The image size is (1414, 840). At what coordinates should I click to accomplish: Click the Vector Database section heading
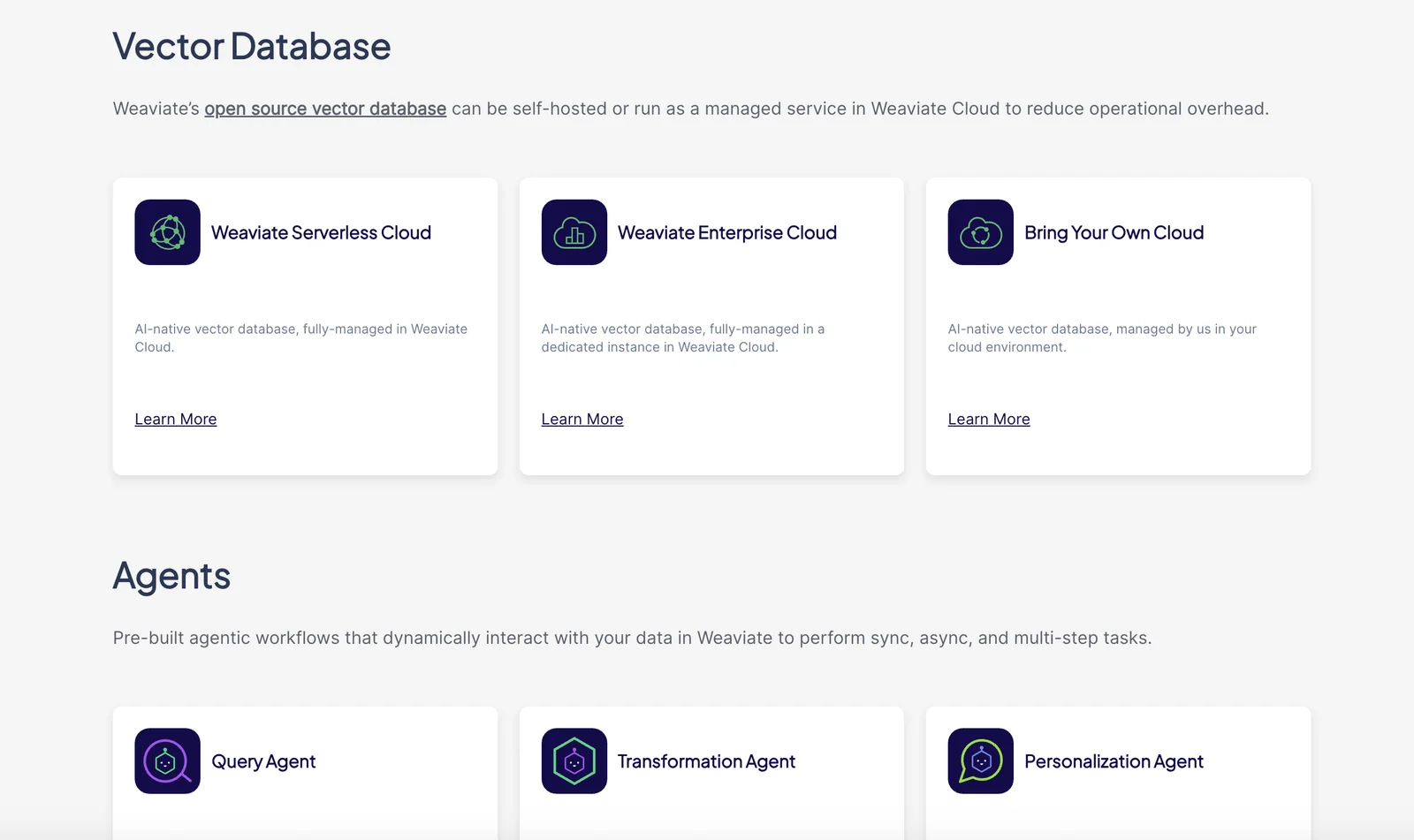[x=251, y=47]
